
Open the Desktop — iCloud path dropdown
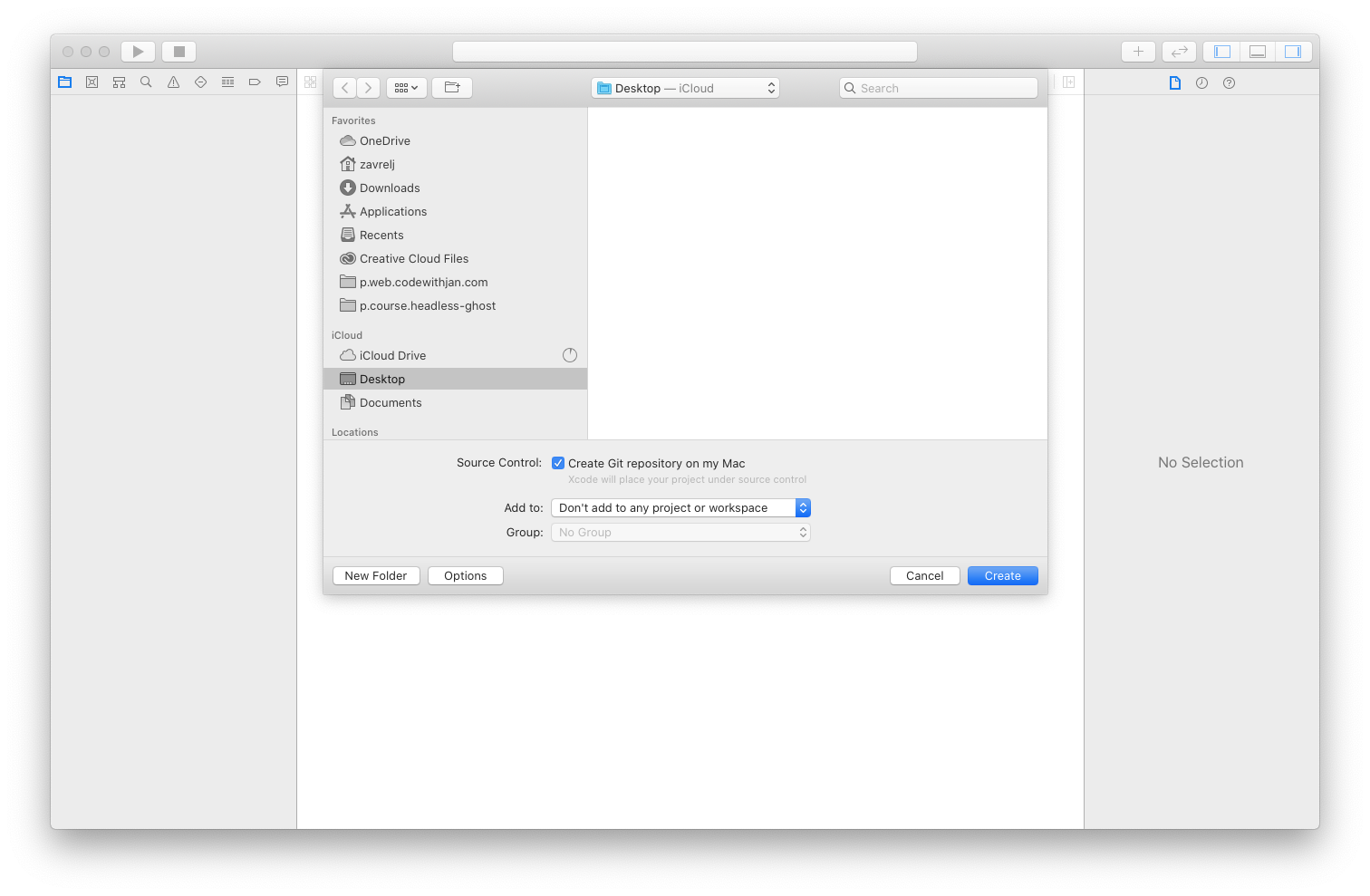coord(685,87)
